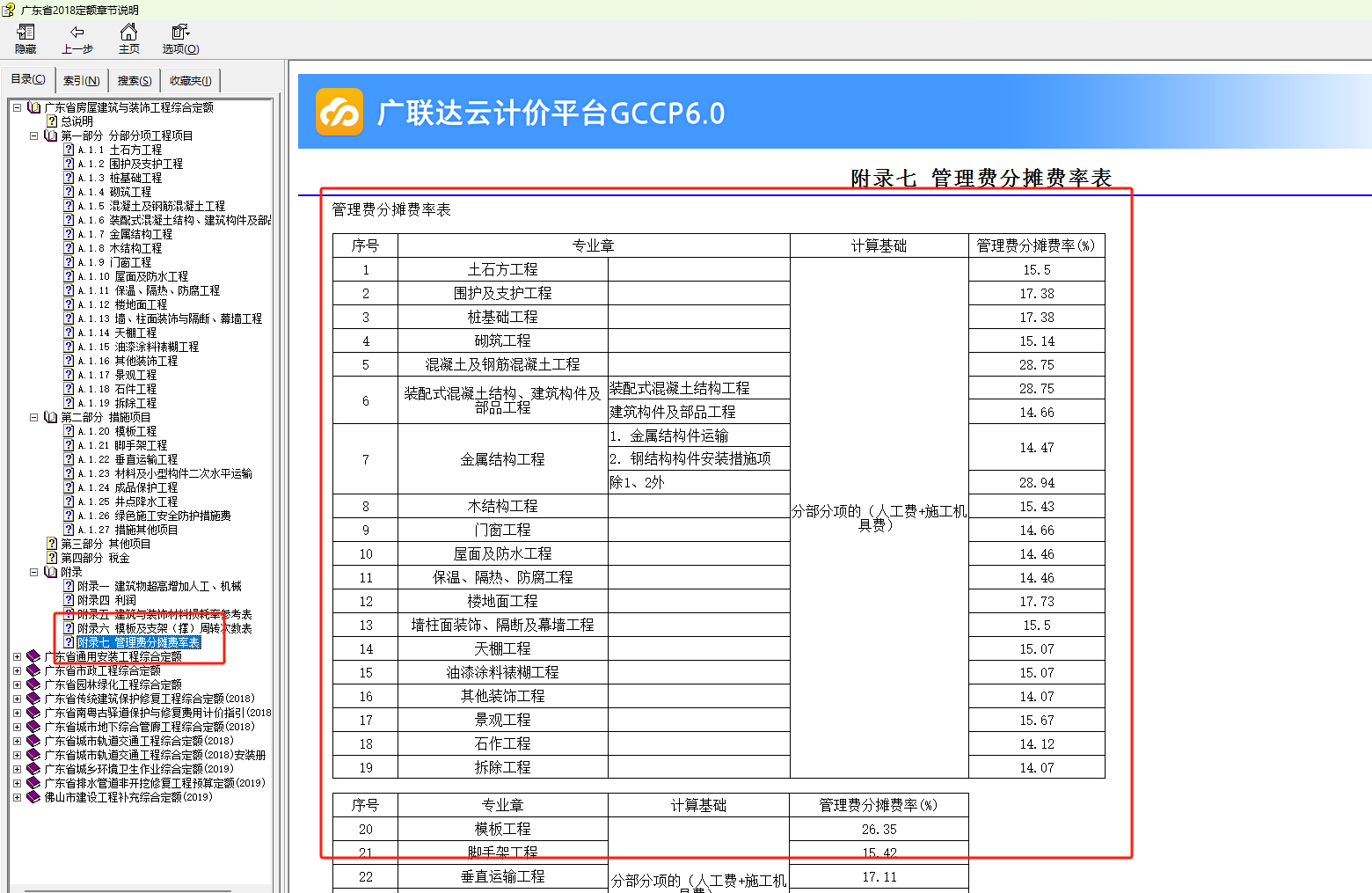Switch to the 目录 tab
The width and height of the screenshot is (1372, 893).
point(28,79)
